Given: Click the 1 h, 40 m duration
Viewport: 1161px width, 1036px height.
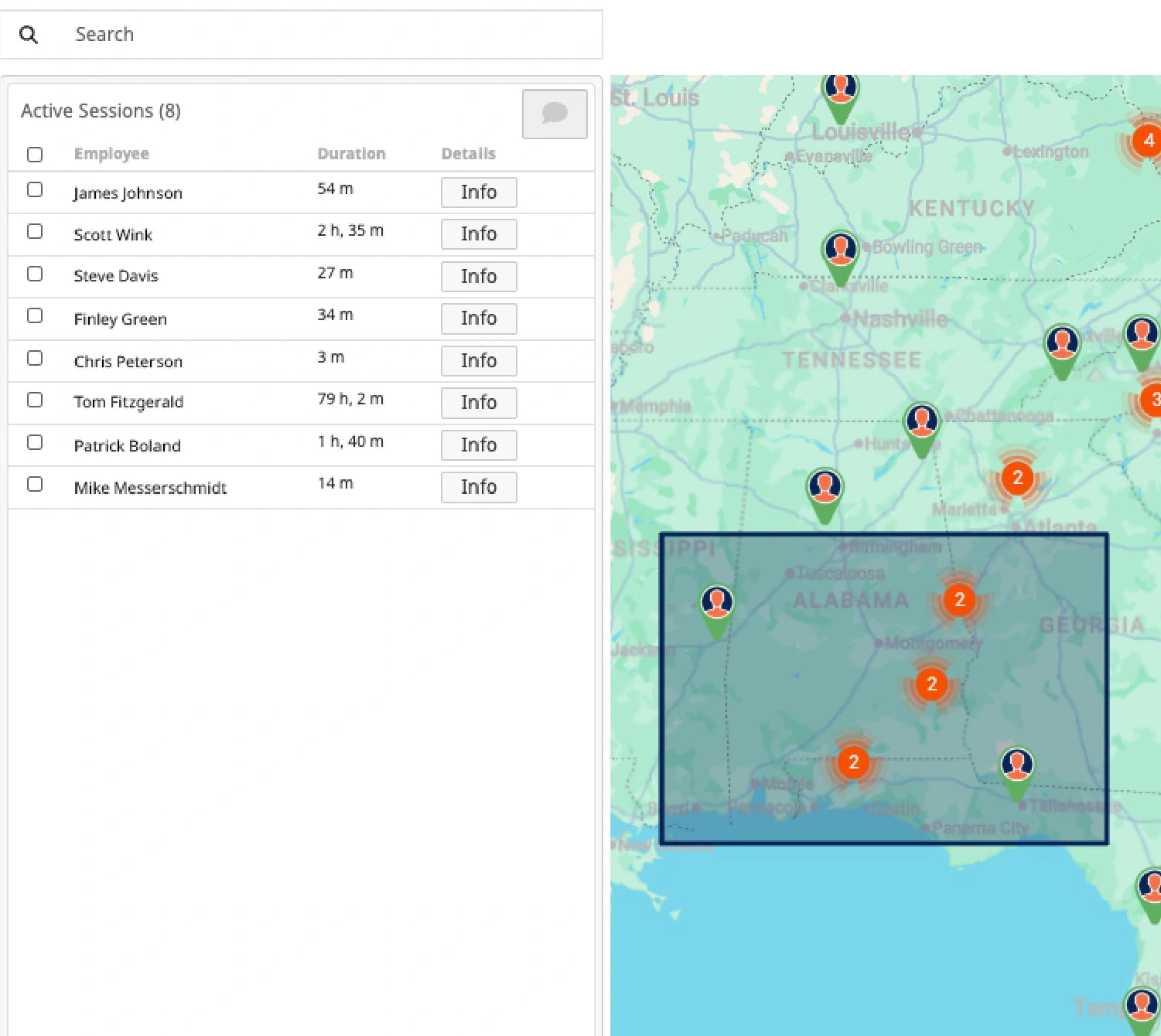Looking at the screenshot, I should [x=350, y=441].
